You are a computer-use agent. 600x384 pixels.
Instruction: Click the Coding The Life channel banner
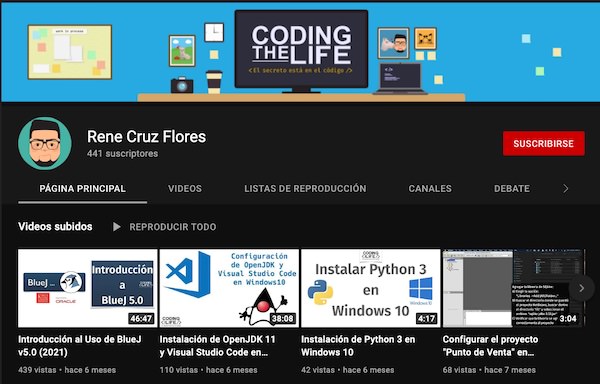click(x=300, y=52)
